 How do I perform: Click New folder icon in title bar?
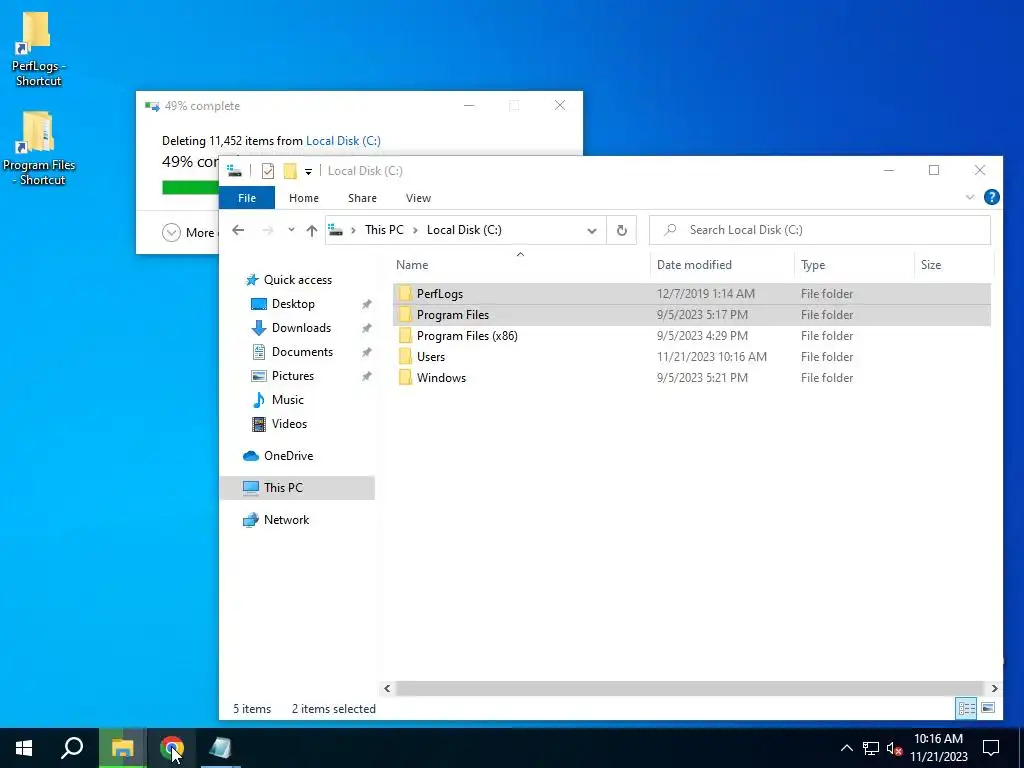pos(290,171)
